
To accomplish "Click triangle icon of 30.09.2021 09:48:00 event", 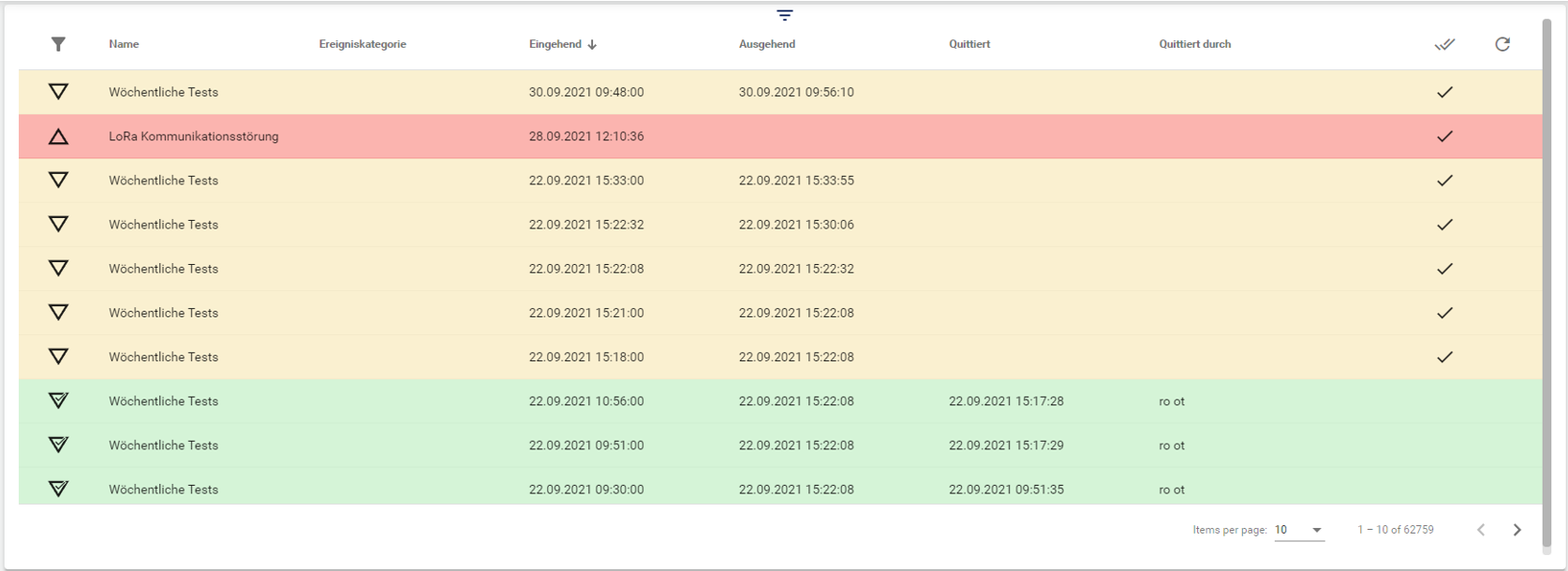I will click(58, 92).
